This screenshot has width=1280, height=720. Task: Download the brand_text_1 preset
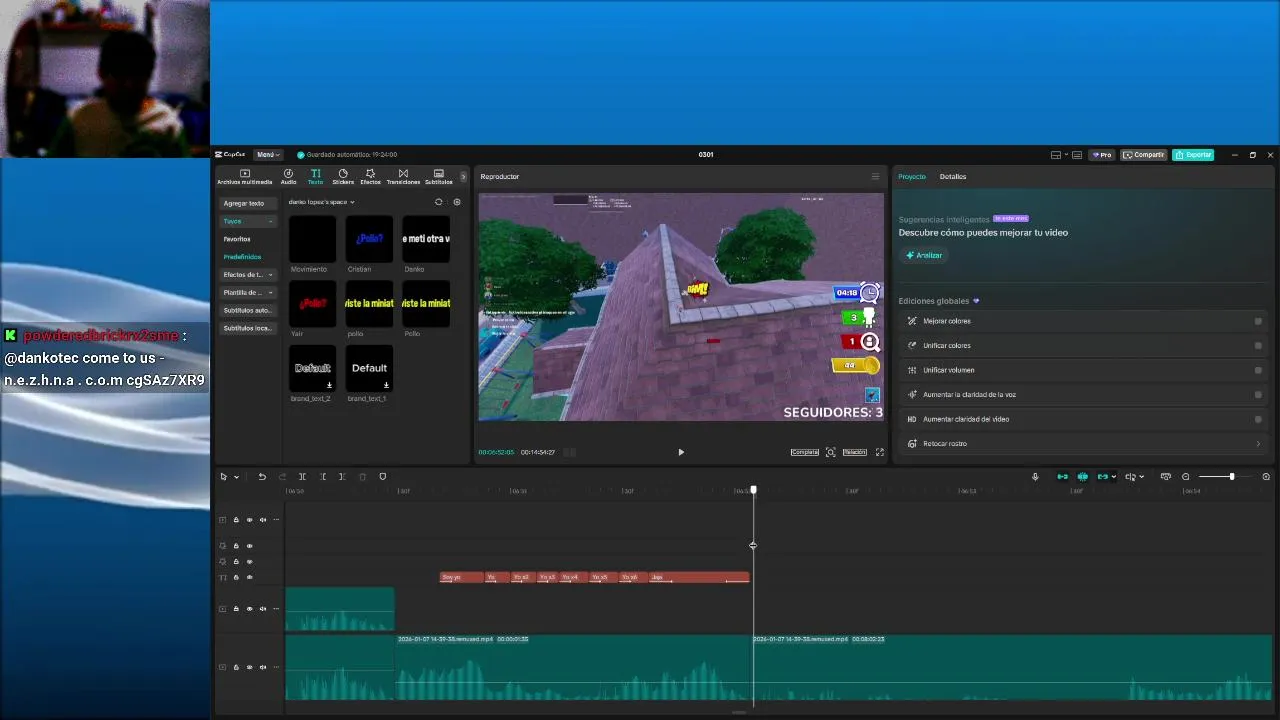pos(386,385)
